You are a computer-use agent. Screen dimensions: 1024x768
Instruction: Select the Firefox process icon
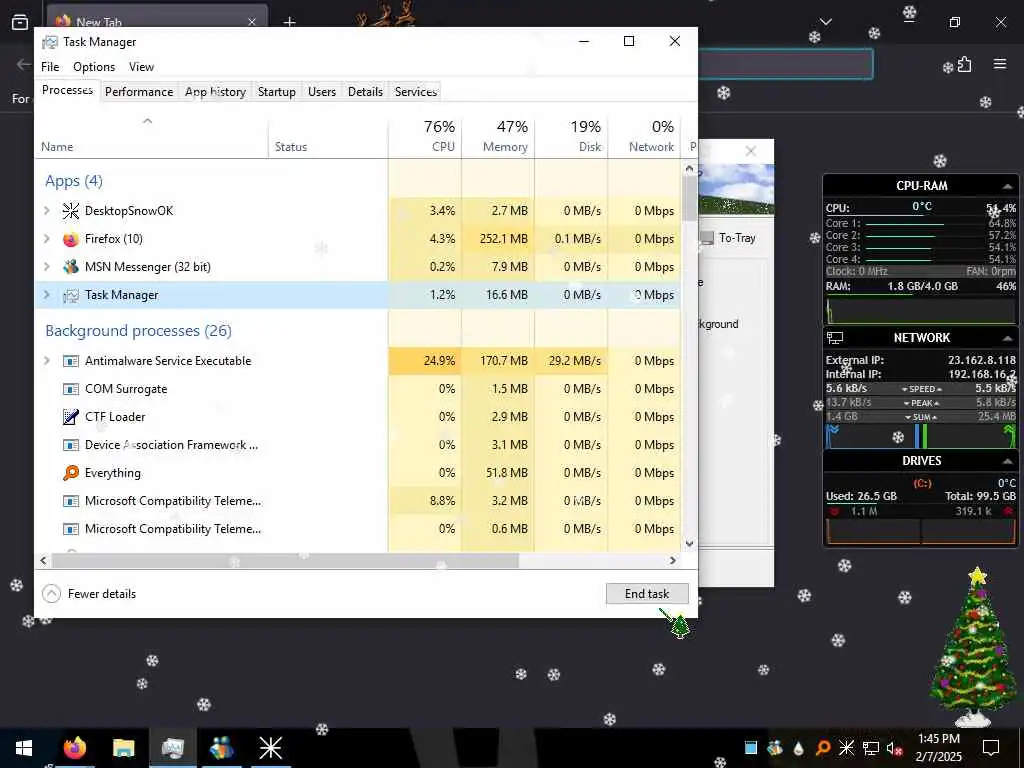click(x=71, y=239)
